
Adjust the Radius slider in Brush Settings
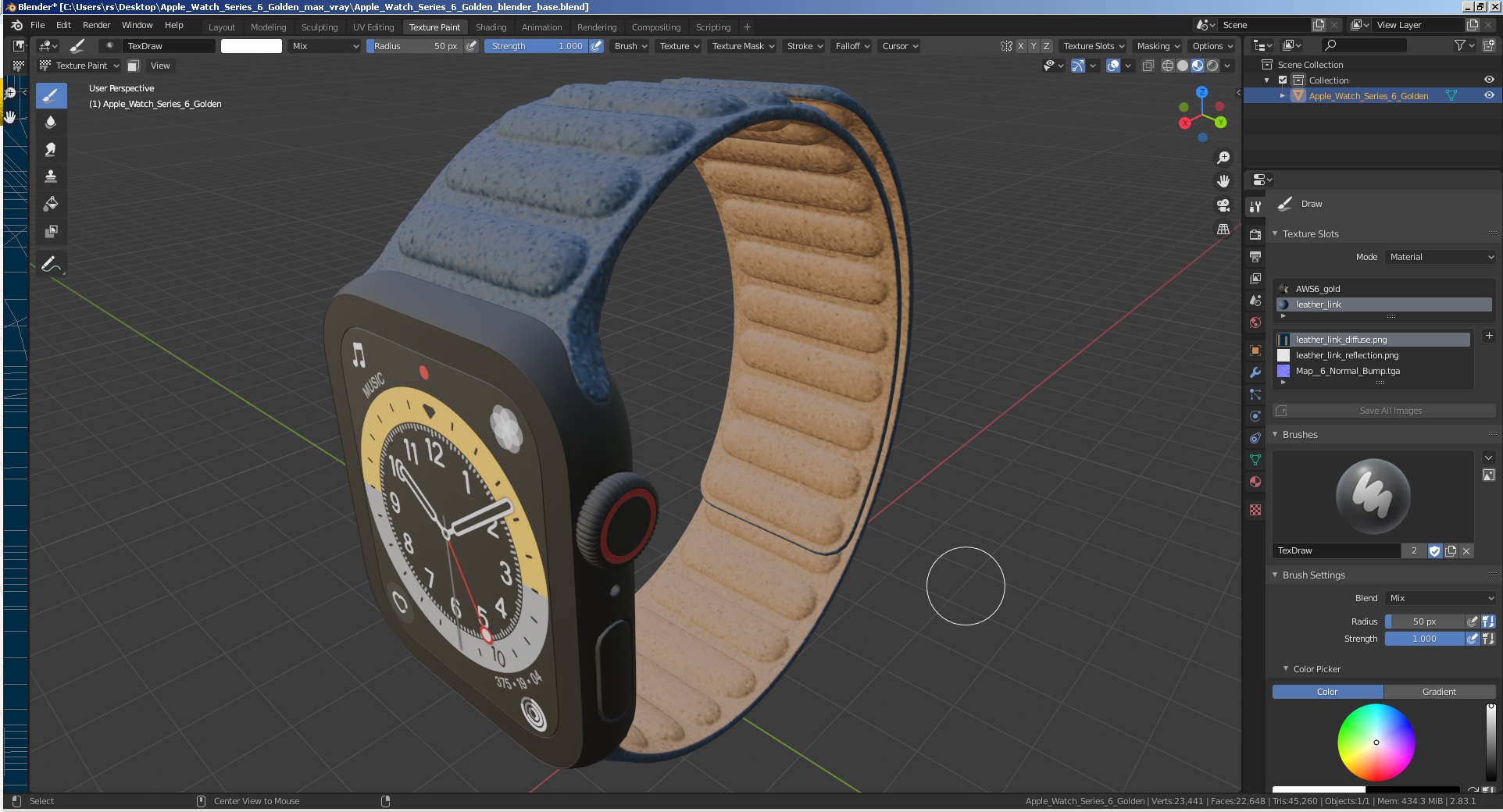pos(1424,621)
